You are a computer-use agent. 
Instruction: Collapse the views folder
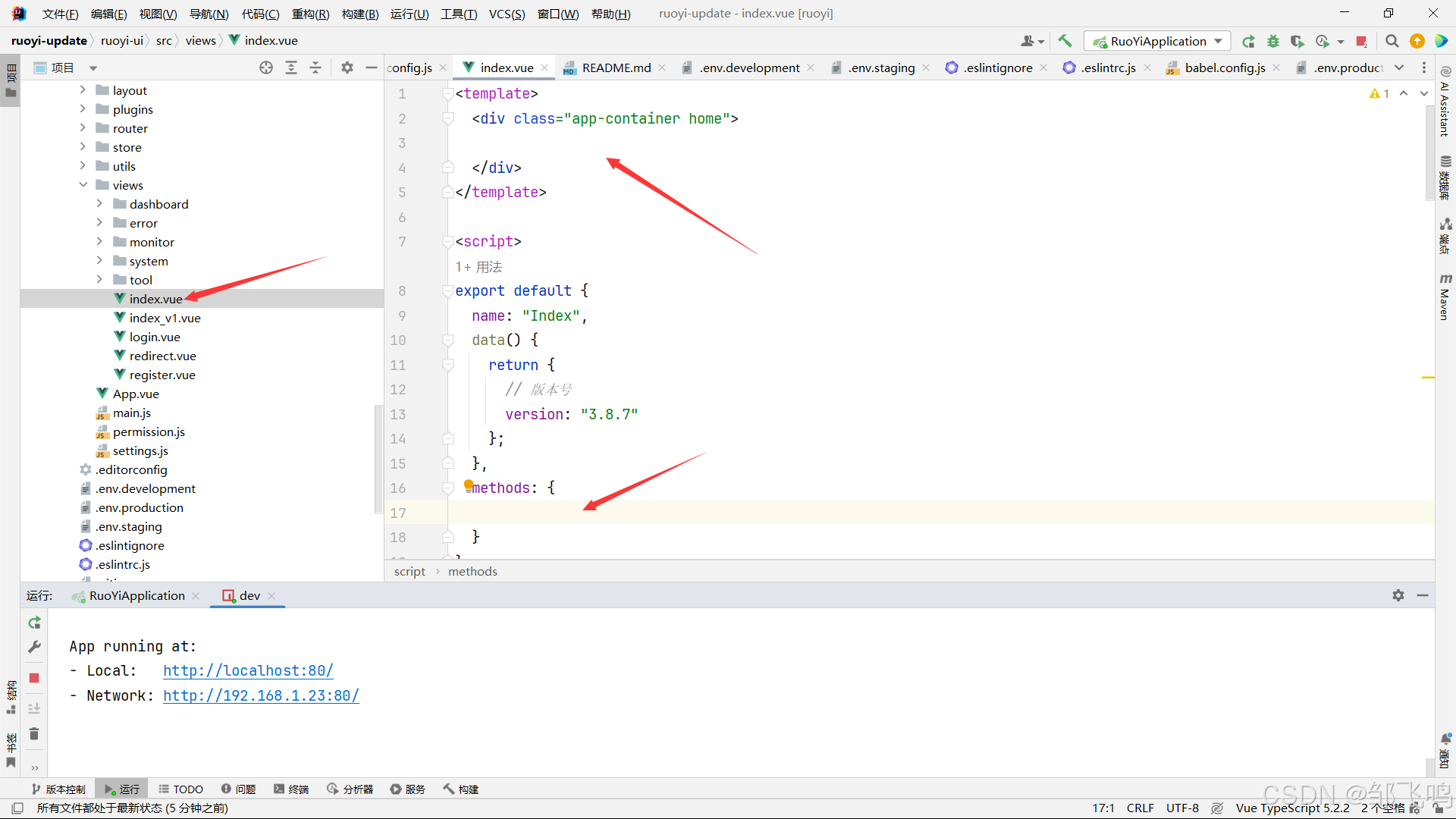[x=83, y=184]
